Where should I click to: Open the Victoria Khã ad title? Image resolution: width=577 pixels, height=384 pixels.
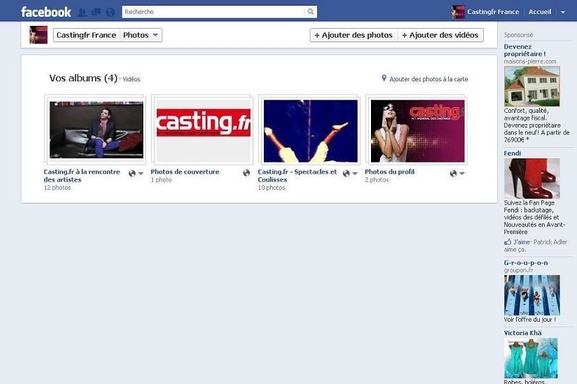(523, 333)
